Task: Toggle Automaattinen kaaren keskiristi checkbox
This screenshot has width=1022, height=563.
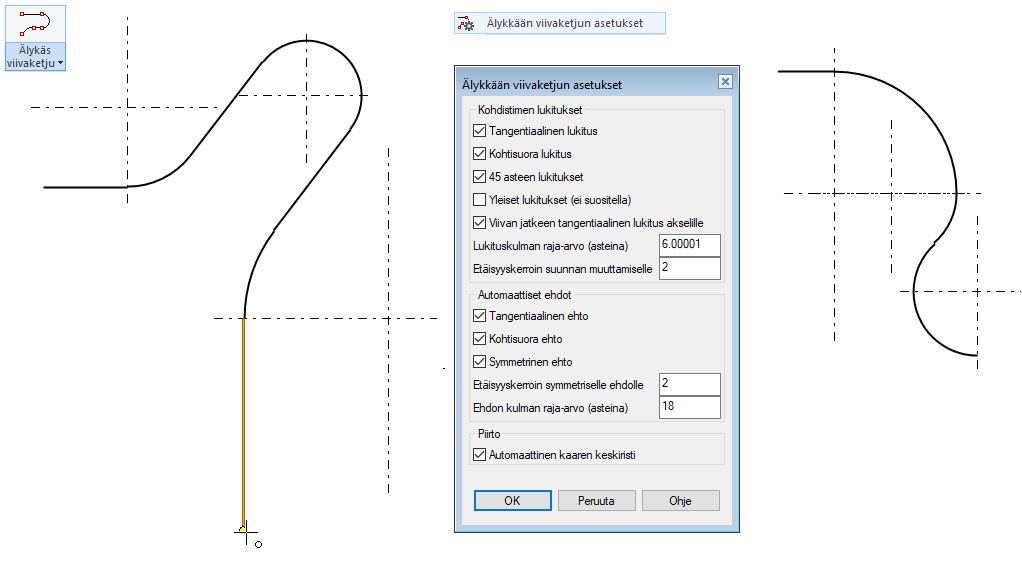Action: coord(480,455)
